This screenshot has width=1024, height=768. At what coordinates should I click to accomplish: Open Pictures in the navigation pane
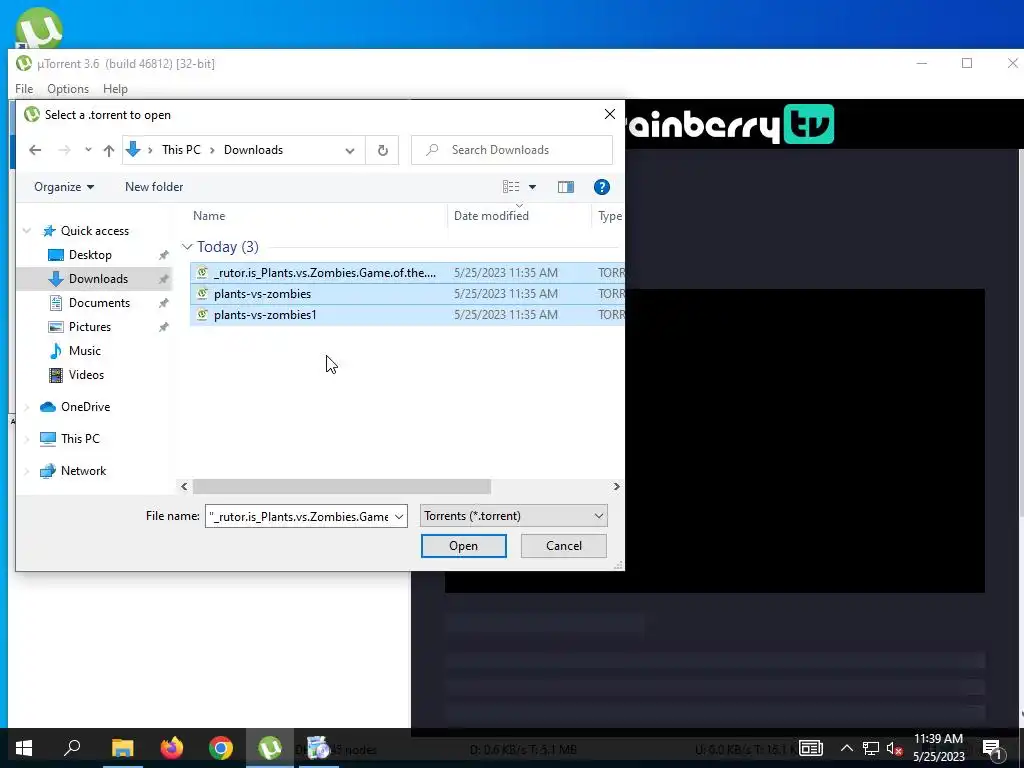coord(89,327)
